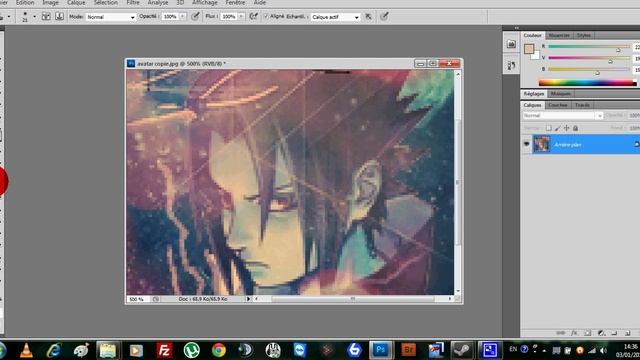Viewport: 640px width, 360px height.
Task: Open the Aide menu
Action: [x=260, y=2]
